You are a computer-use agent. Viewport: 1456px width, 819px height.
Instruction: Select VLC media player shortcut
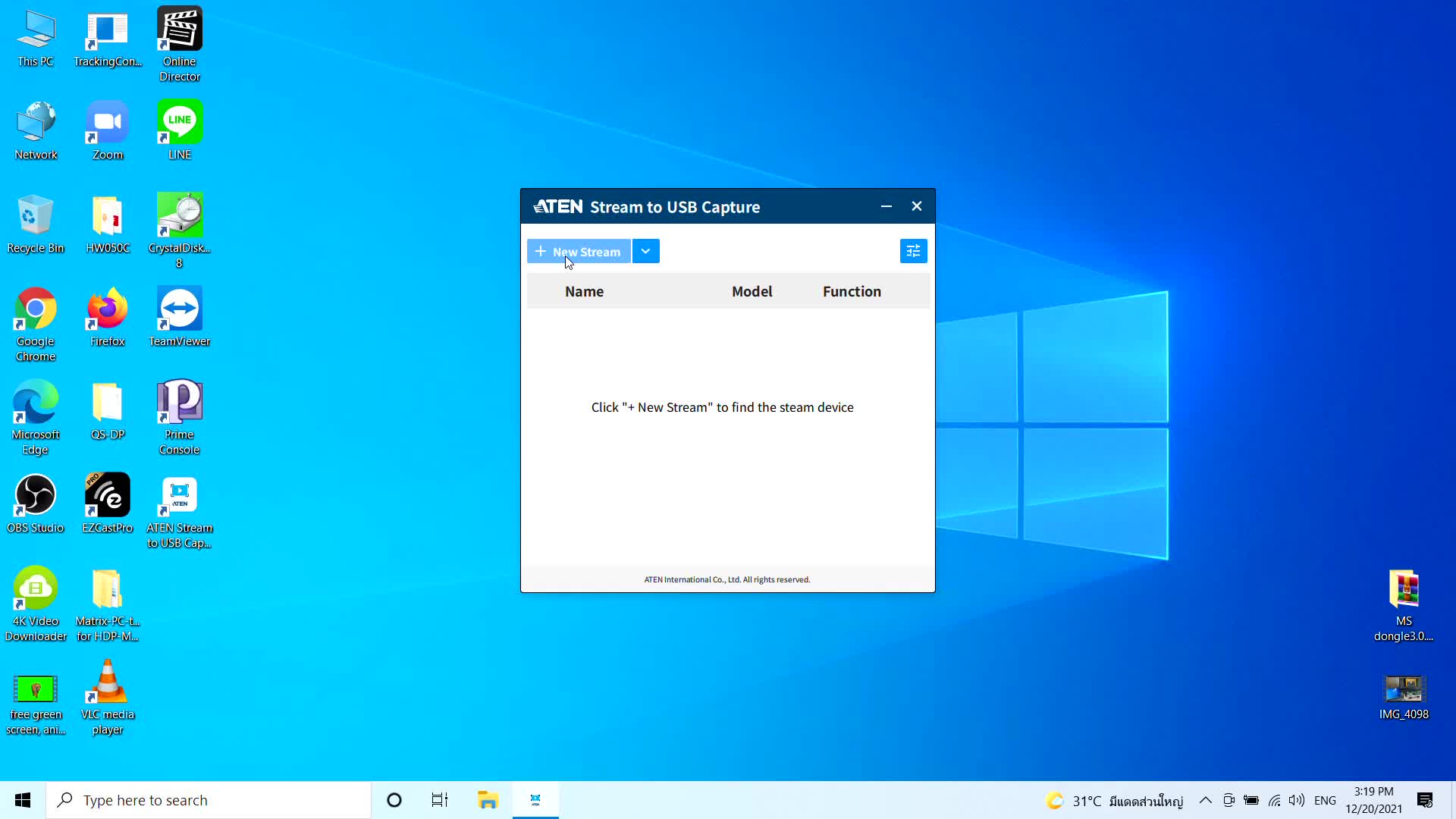coord(108,698)
